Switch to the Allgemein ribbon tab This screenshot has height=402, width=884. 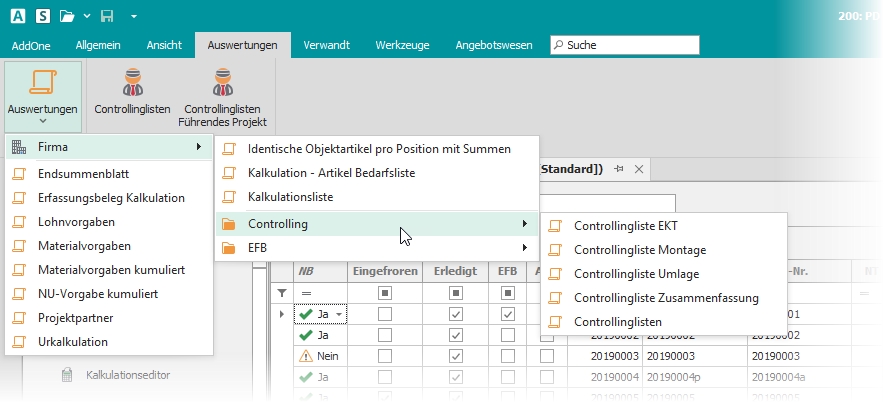[98, 45]
